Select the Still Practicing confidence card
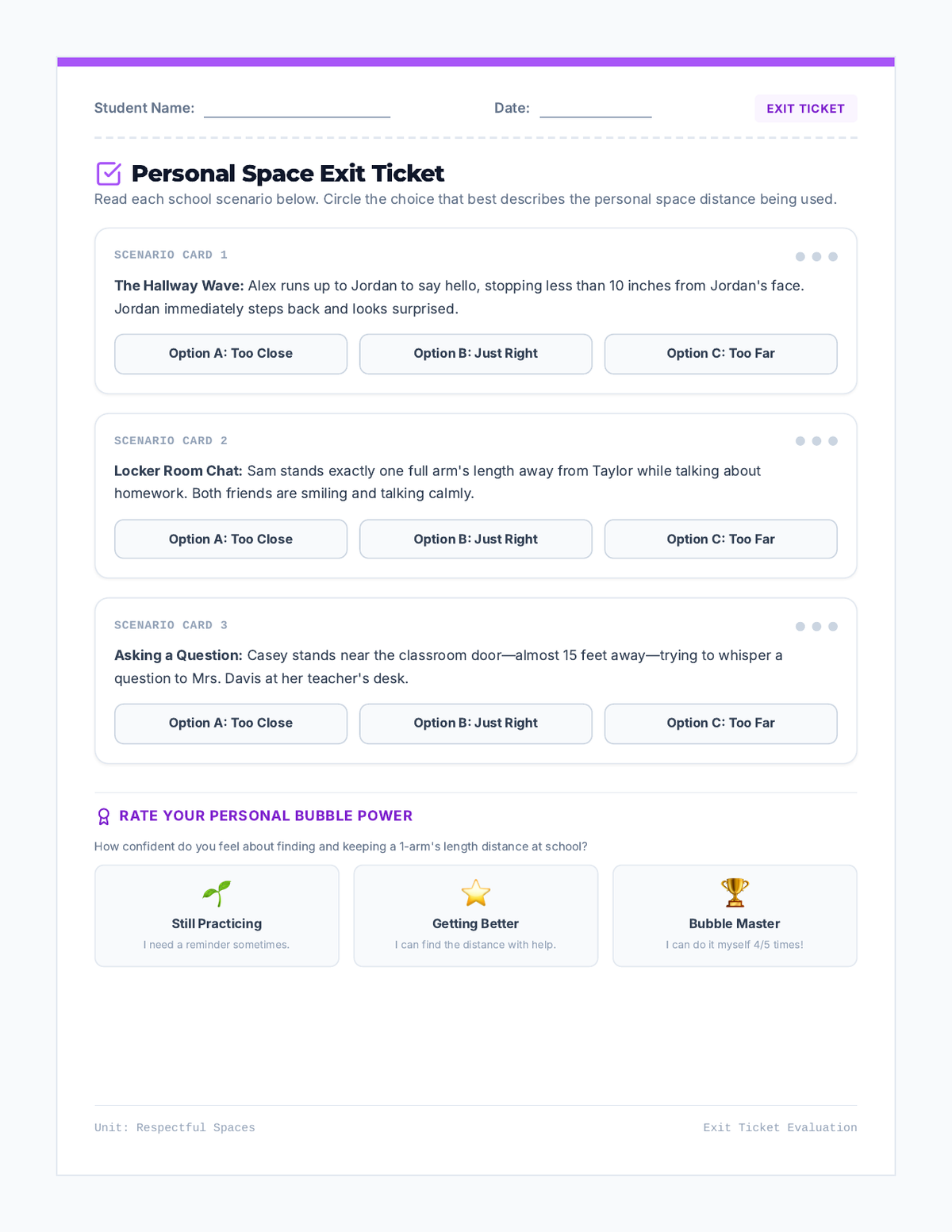 [217, 916]
